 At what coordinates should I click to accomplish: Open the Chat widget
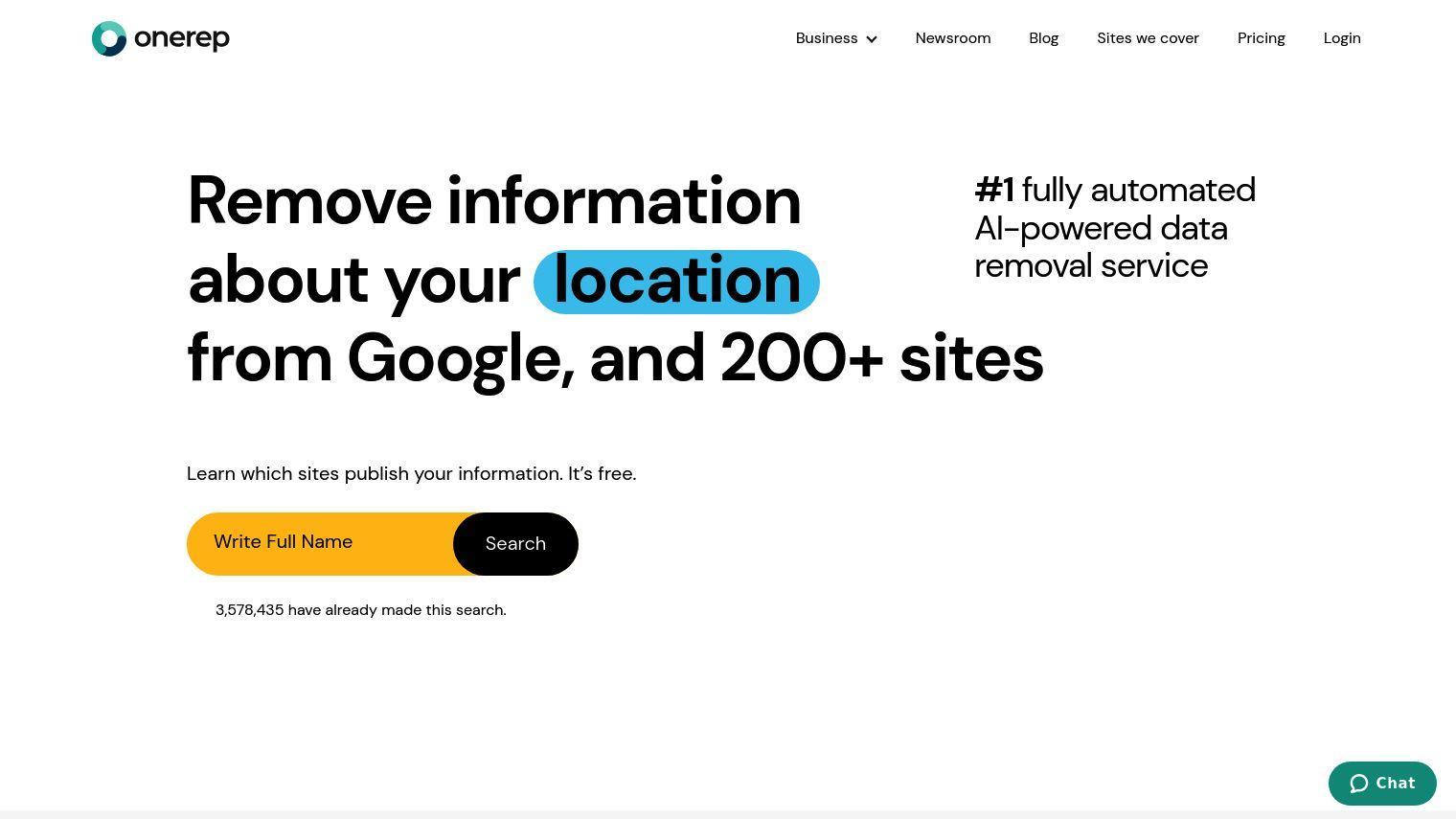coord(1382,784)
